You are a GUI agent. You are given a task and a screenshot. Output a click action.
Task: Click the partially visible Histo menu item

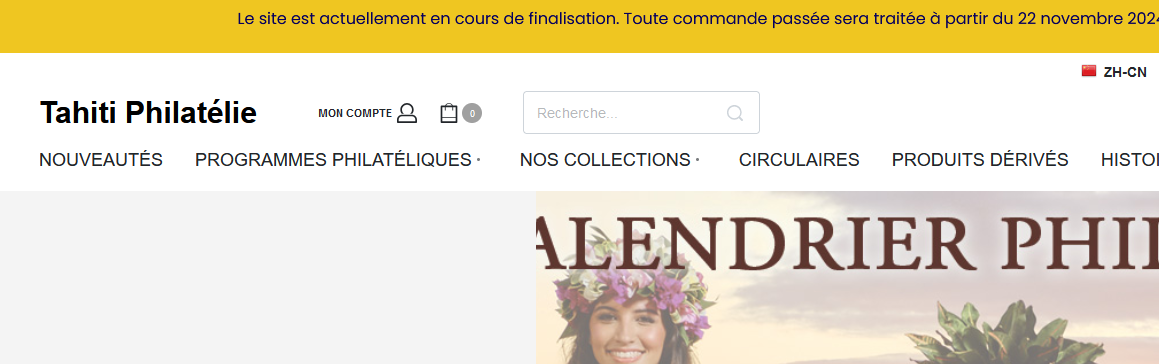point(1129,160)
